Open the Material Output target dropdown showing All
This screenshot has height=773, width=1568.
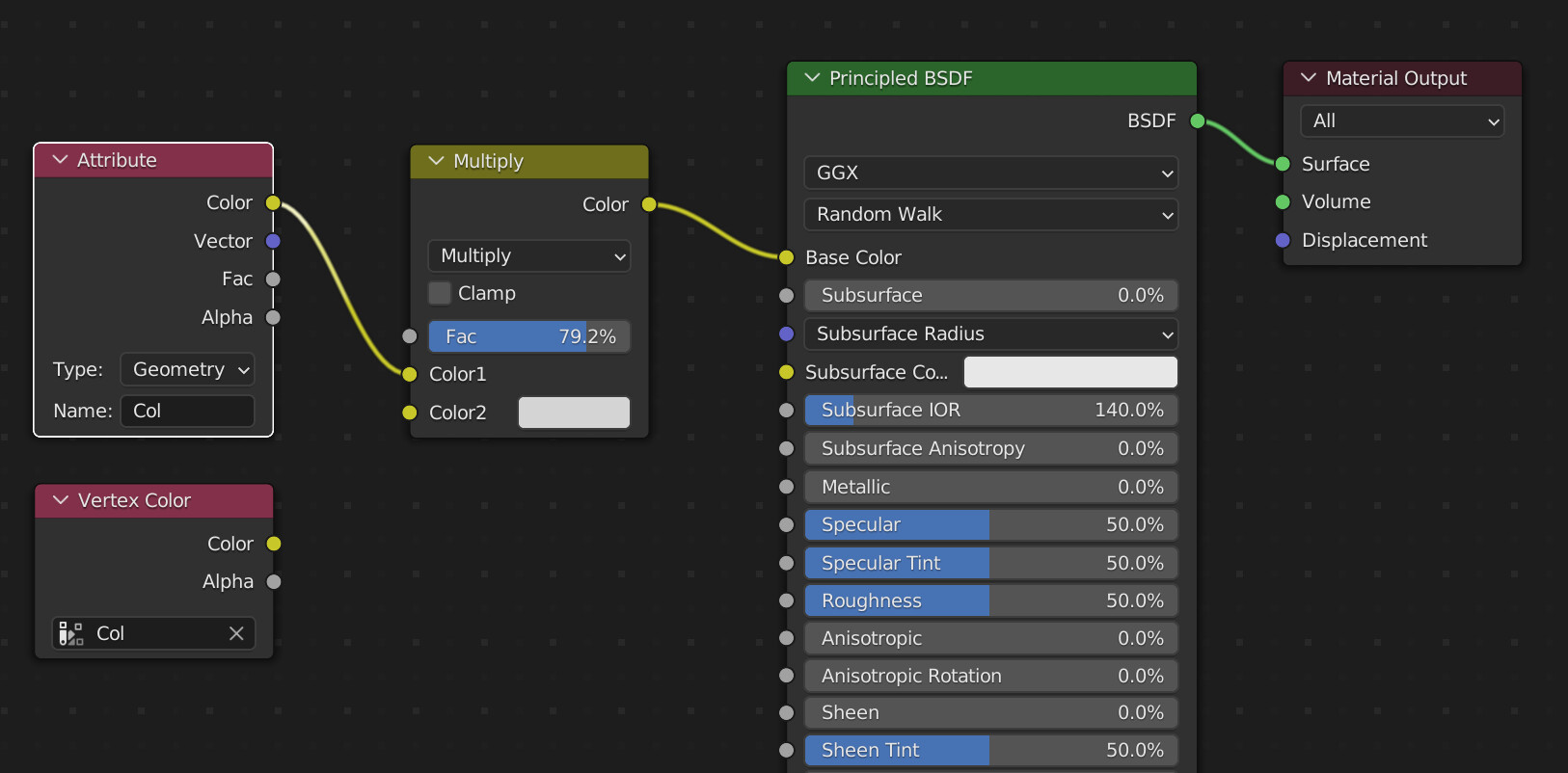point(1402,120)
